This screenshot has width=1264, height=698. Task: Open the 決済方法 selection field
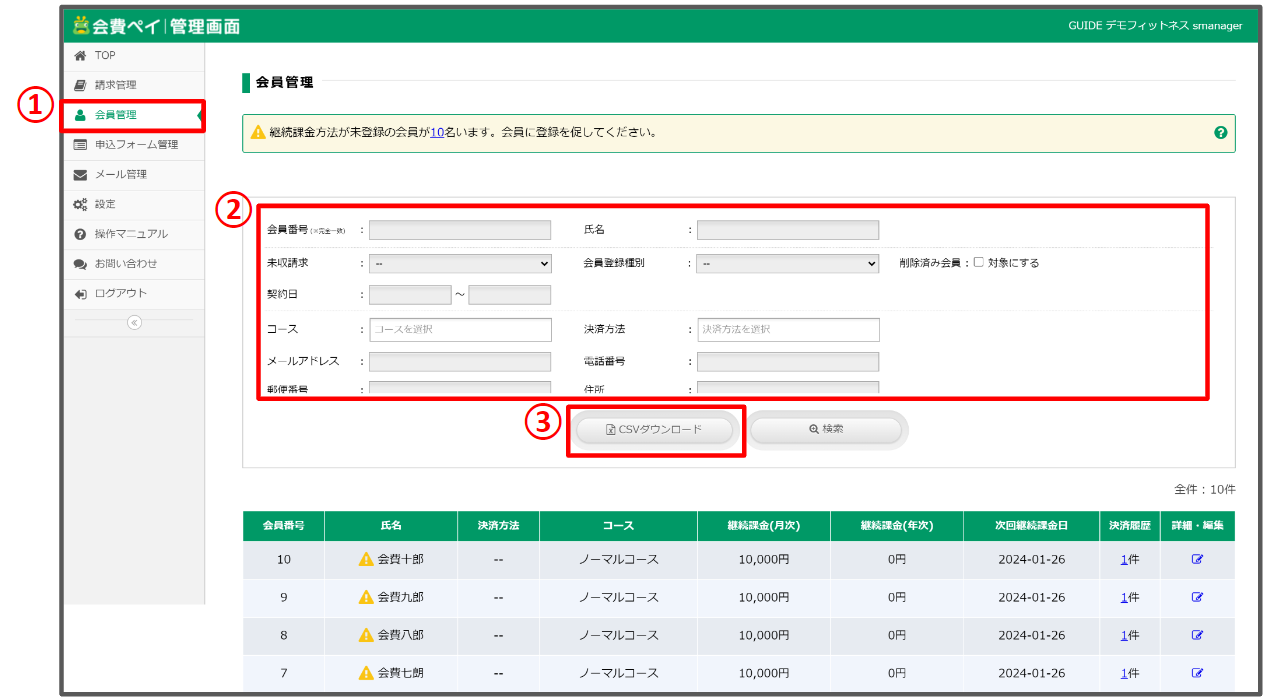788,329
